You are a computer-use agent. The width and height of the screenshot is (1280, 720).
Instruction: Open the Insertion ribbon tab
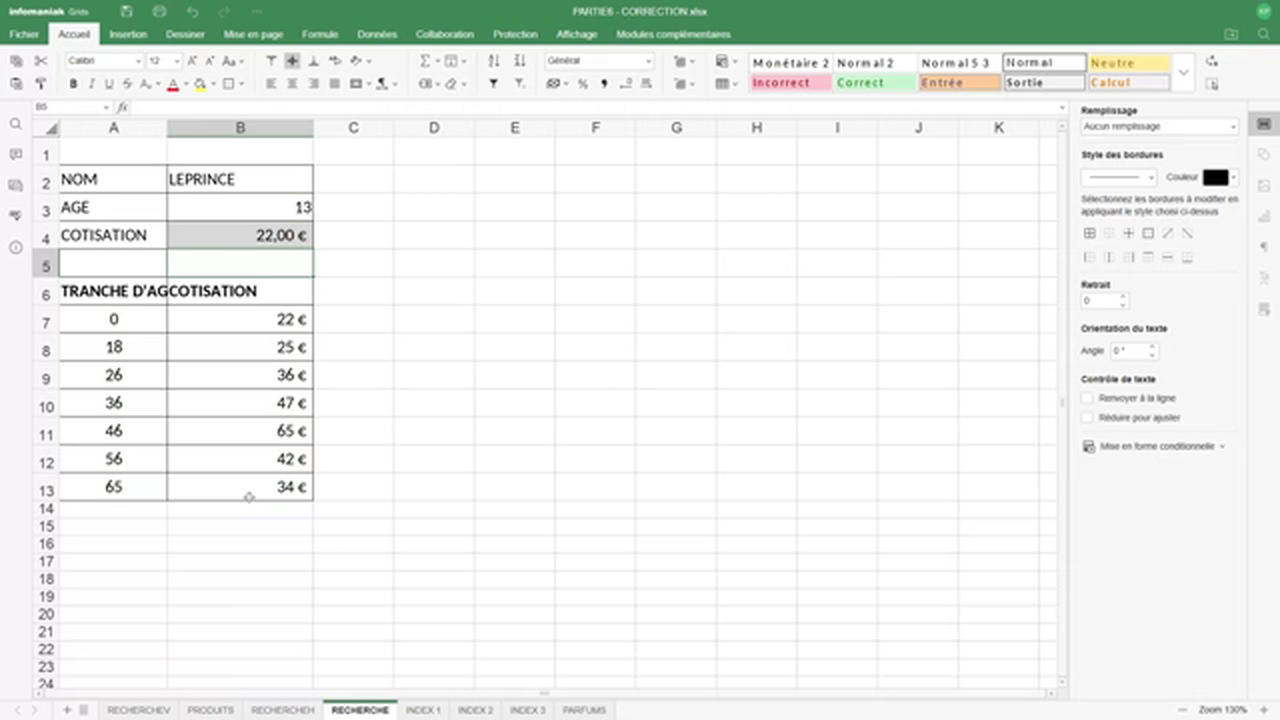pyautogui.click(x=128, y=34)
